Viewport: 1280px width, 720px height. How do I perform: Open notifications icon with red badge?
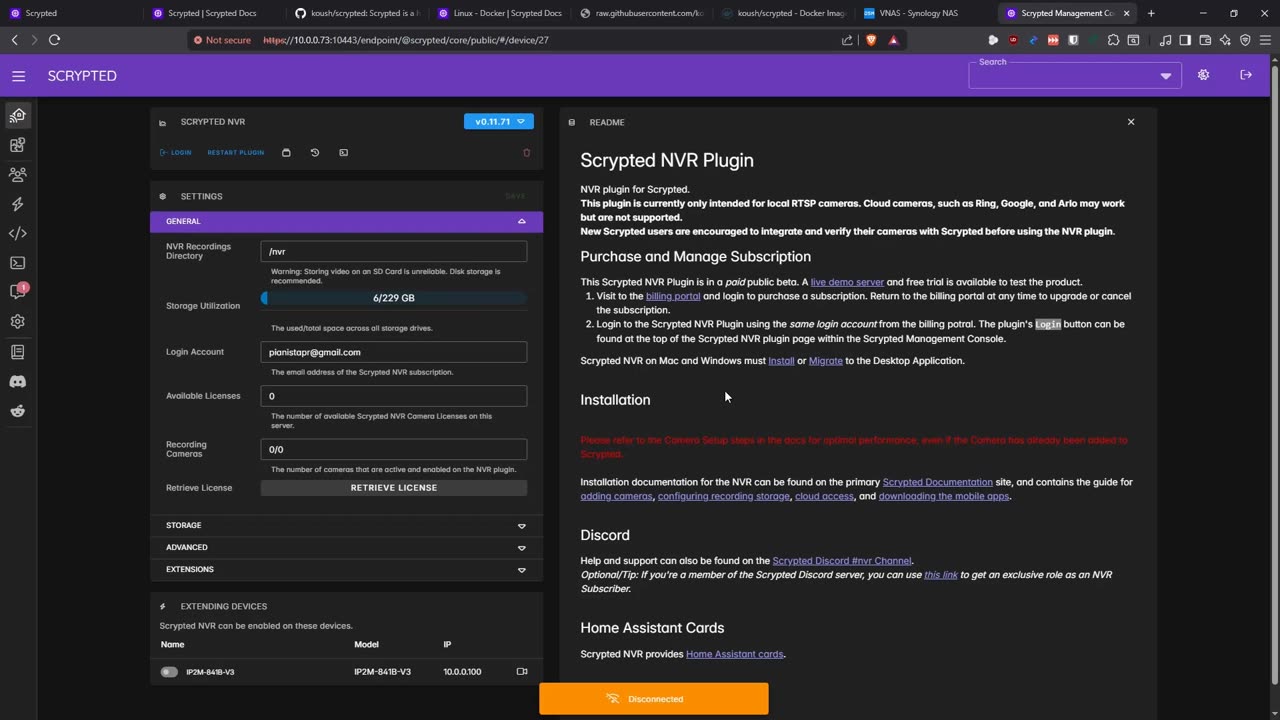point(18,292)
